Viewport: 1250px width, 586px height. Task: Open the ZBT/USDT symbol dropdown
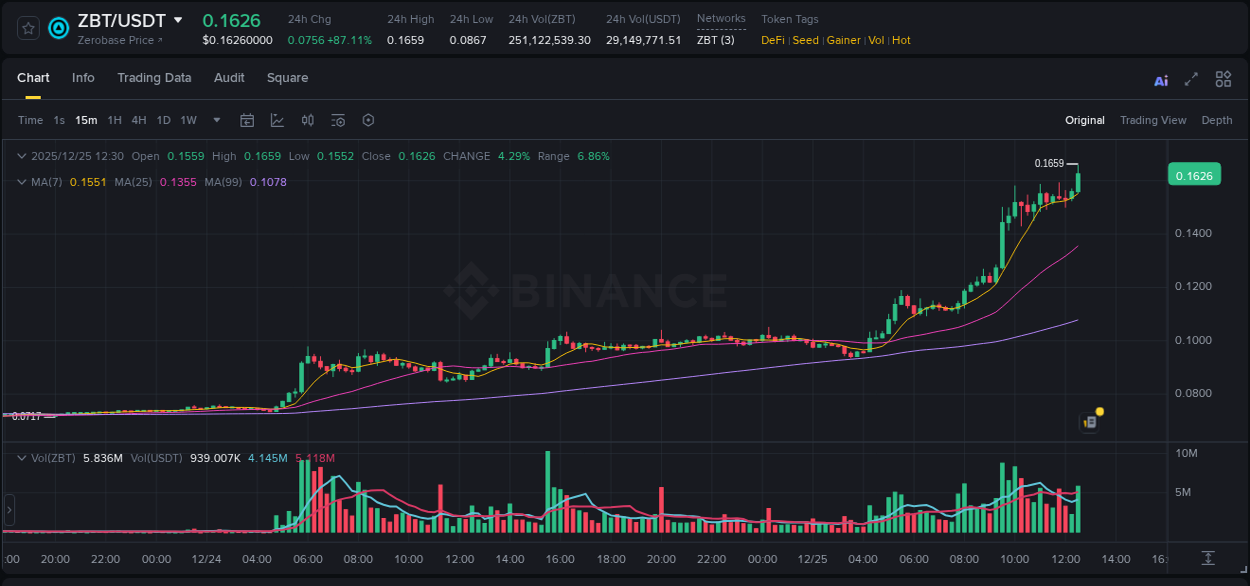pyautogui.click(x=180, y=19)
